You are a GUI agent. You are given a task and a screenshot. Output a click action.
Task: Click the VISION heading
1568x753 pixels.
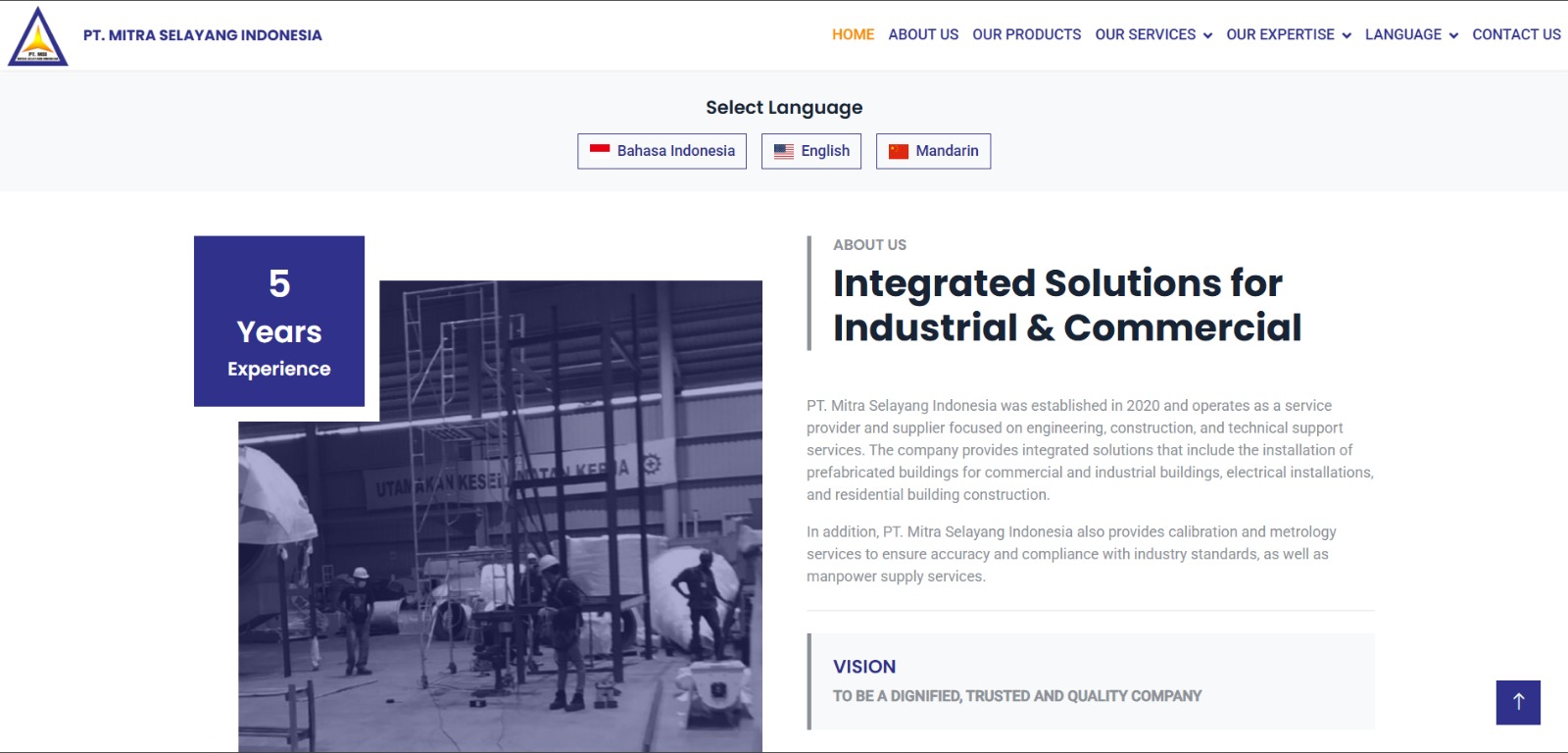(x=864, y=667)
